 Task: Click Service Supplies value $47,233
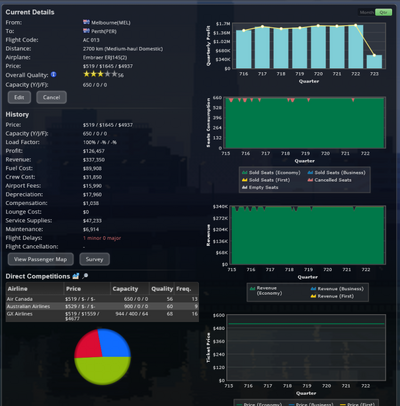[x=92, y=221]
